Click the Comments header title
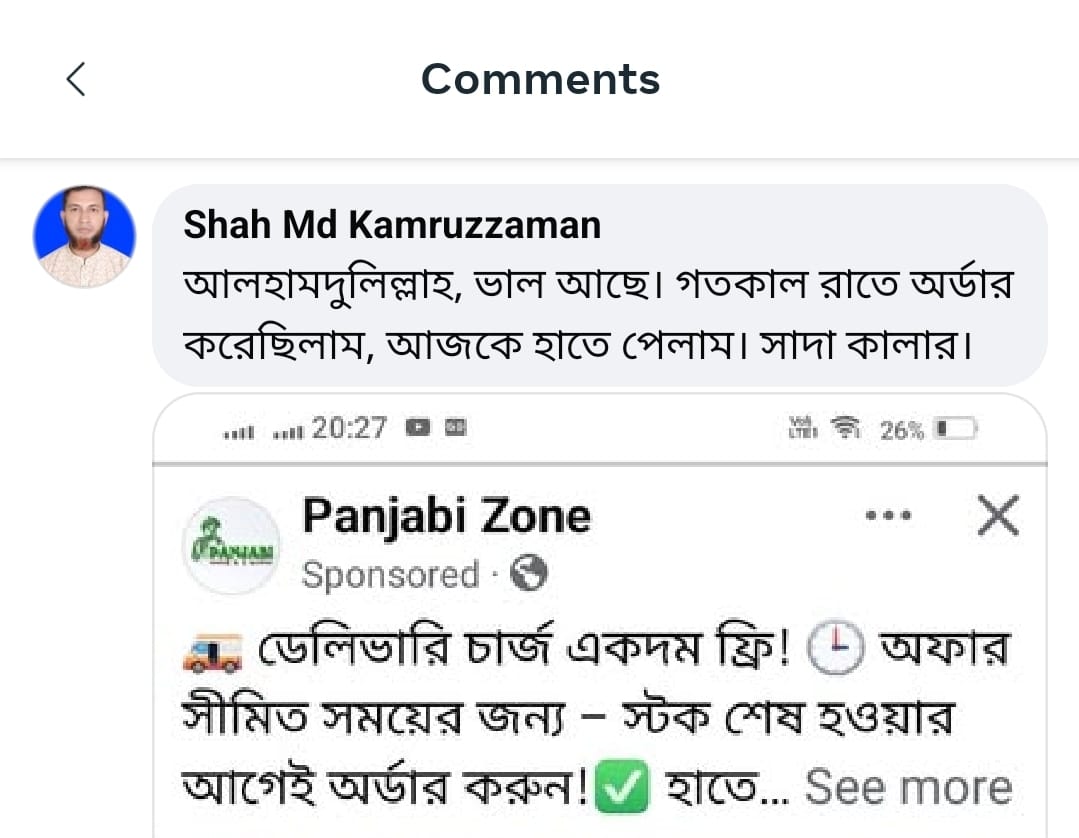 tap(540, 79)
